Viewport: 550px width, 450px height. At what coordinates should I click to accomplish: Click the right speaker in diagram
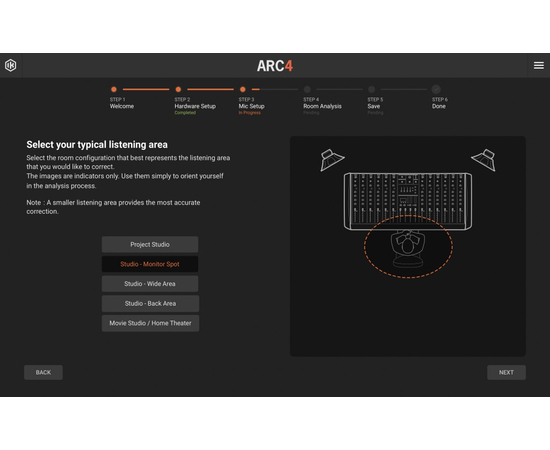click(x=484, y=160)
